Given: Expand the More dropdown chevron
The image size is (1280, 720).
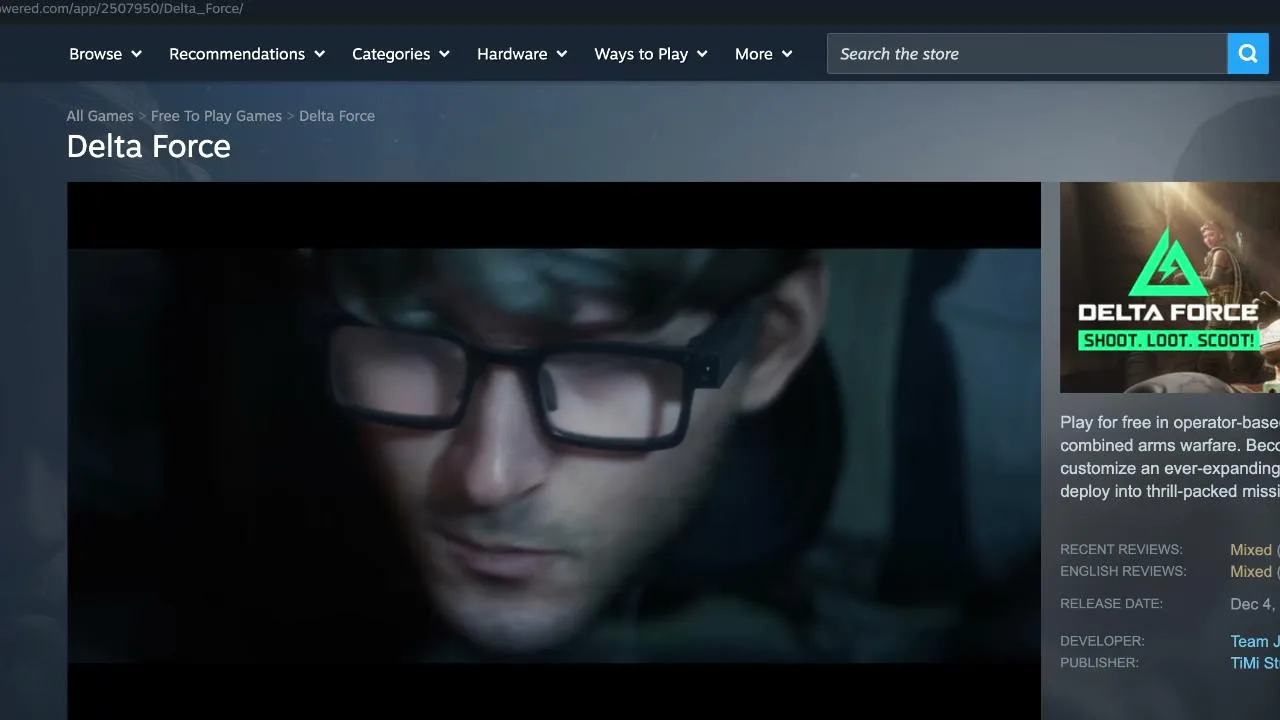Looking at the screenshot, I should tap(787, 54).
